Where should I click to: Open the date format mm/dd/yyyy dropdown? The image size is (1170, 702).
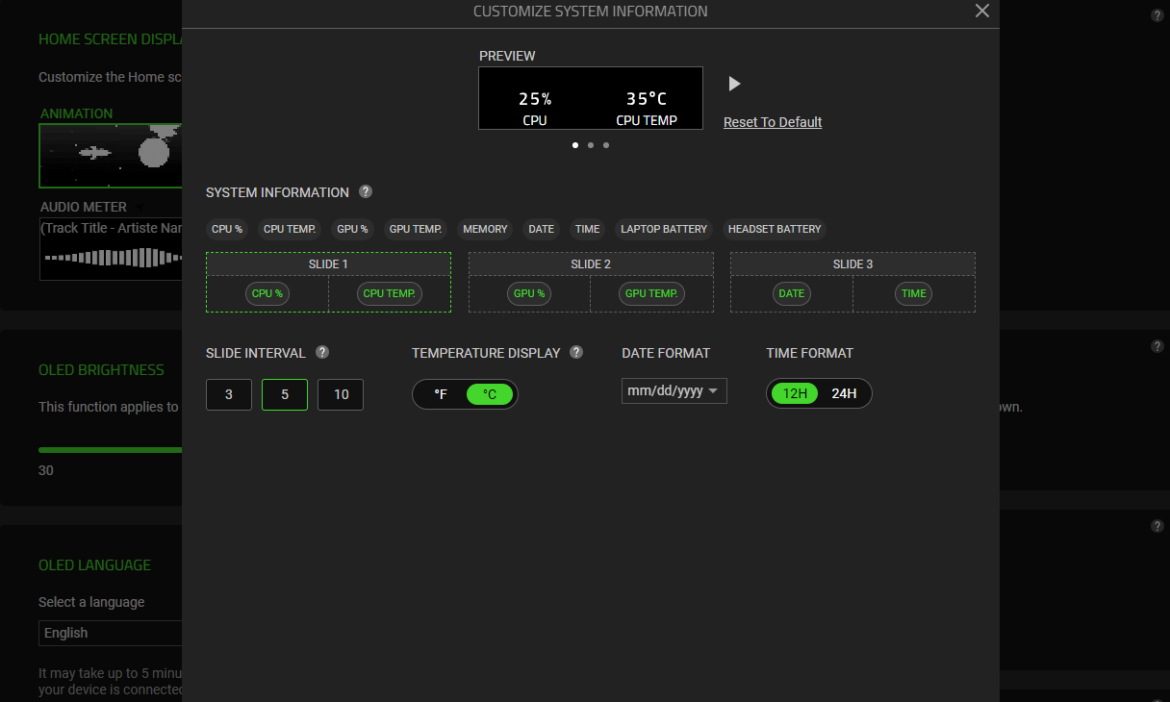674,391
